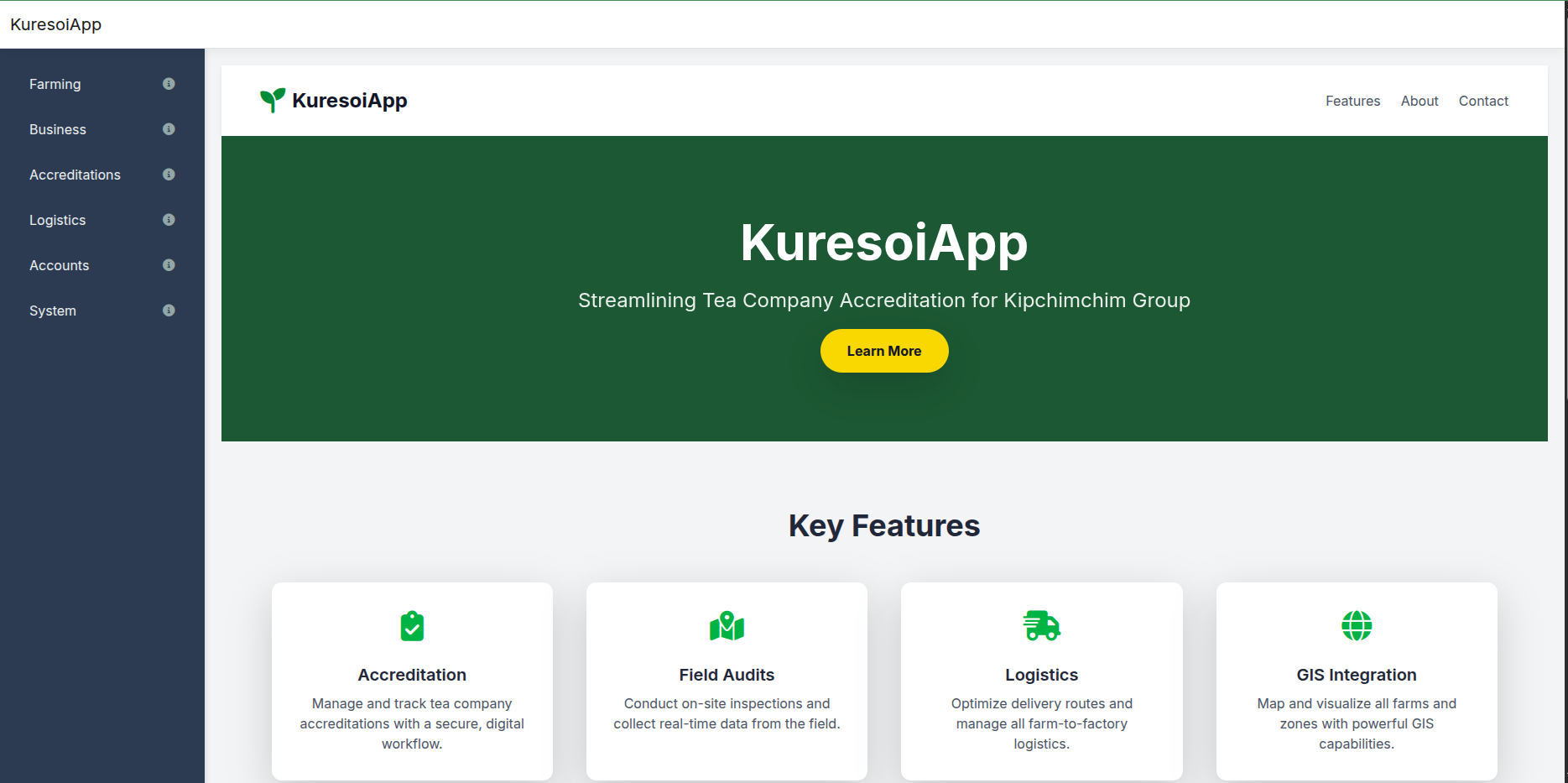
Task: Click the System section info icon
Action: [x=169, y=311]
